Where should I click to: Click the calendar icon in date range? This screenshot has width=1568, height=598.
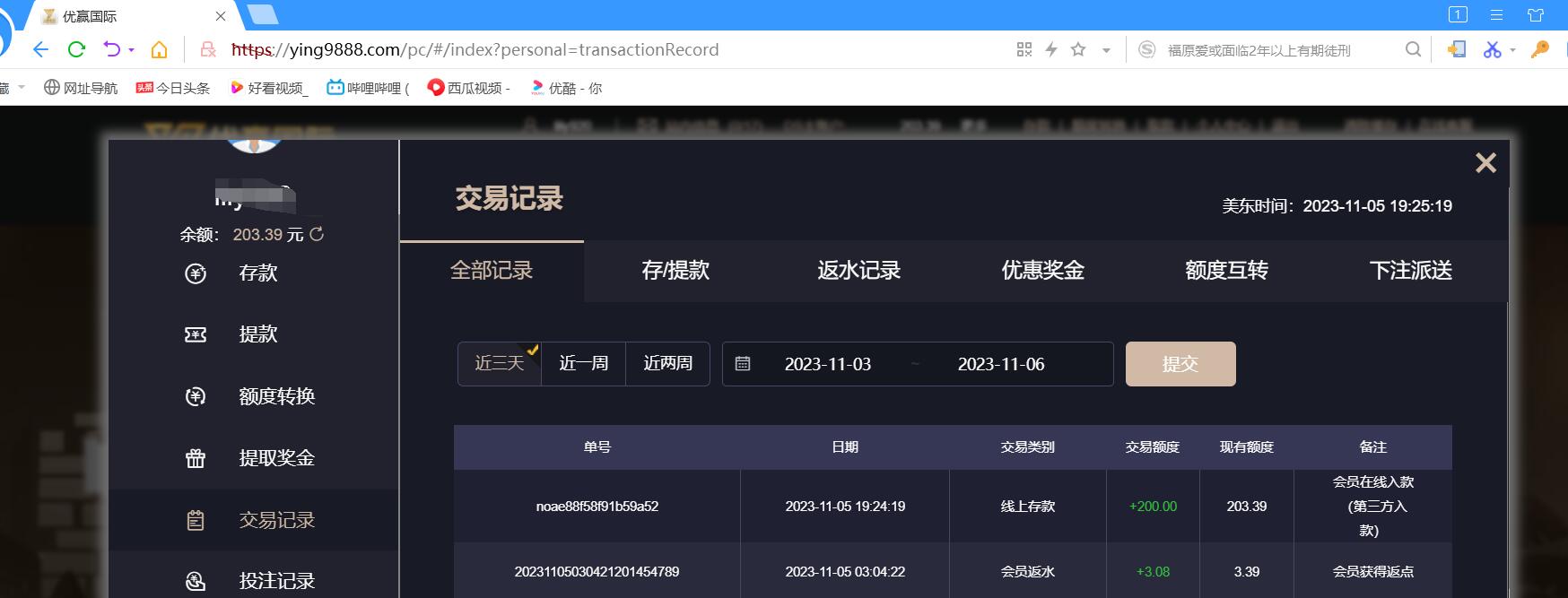point(743,364)
